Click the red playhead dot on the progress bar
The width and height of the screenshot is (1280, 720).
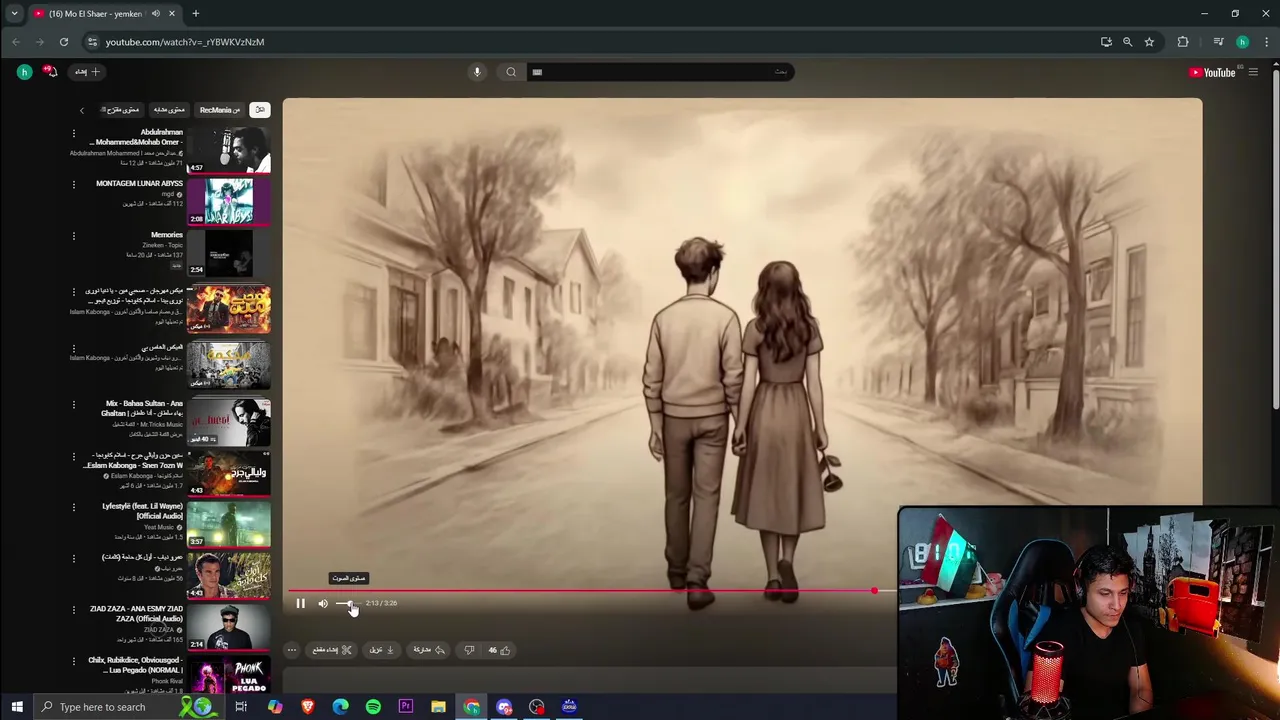click(x=875, y=591)
